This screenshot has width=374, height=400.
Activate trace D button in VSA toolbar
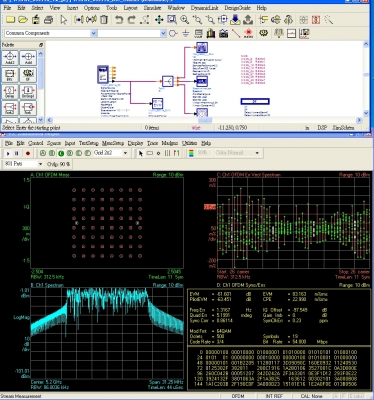coord(70,153)
